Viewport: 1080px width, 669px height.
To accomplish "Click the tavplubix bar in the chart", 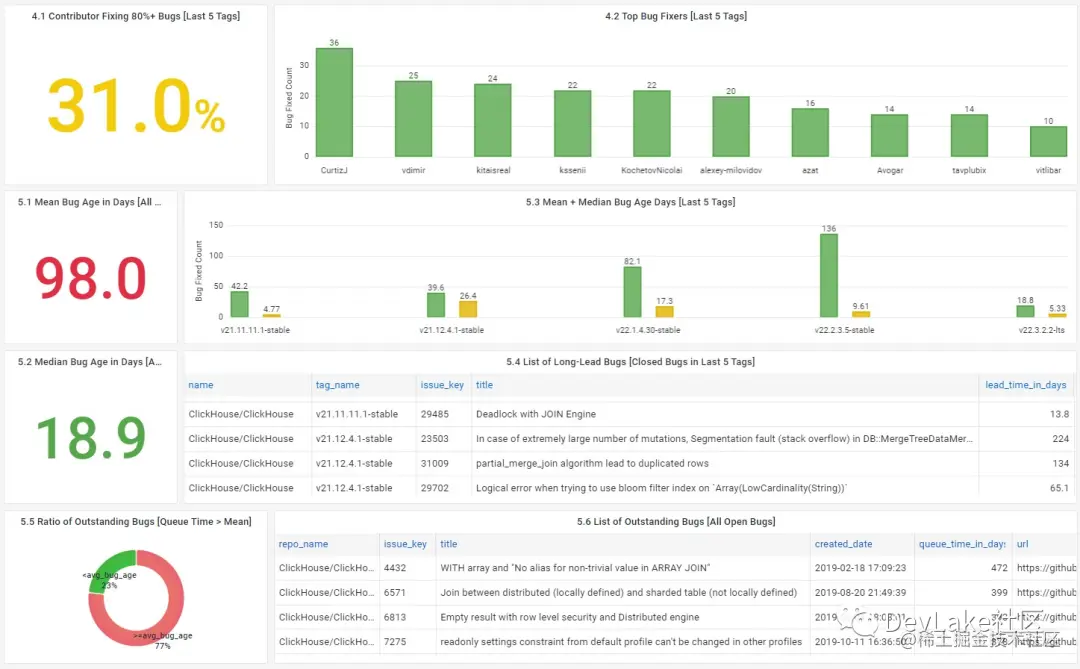I will coord(969,135).
